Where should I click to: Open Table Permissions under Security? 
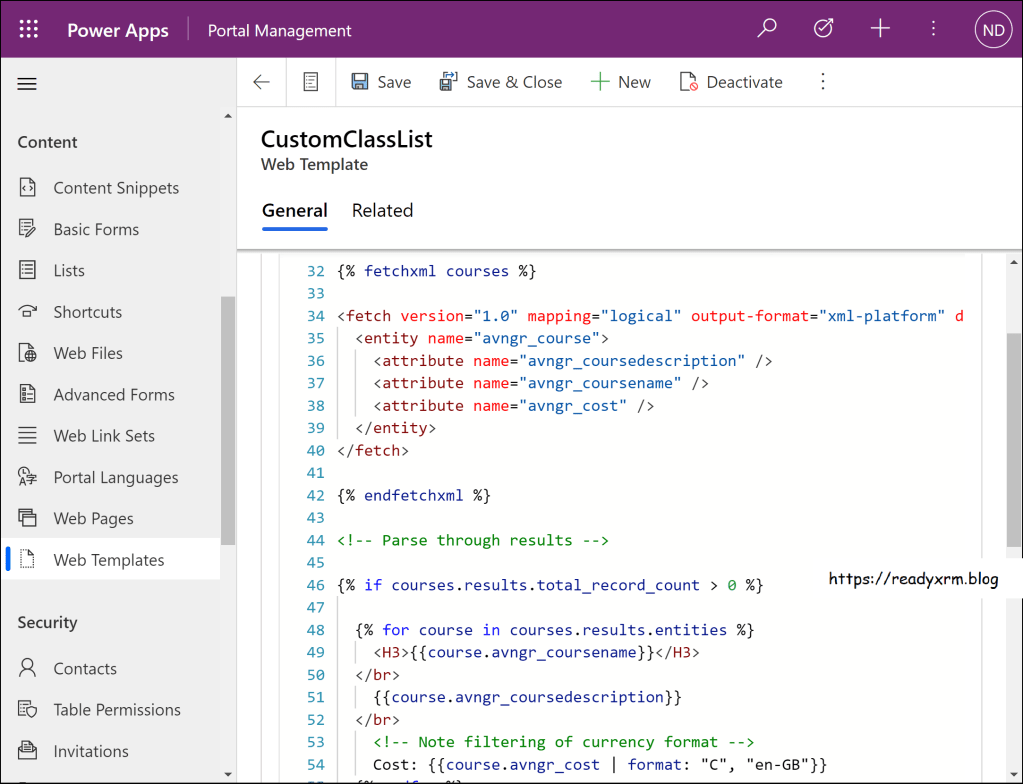tap(117, 709)
